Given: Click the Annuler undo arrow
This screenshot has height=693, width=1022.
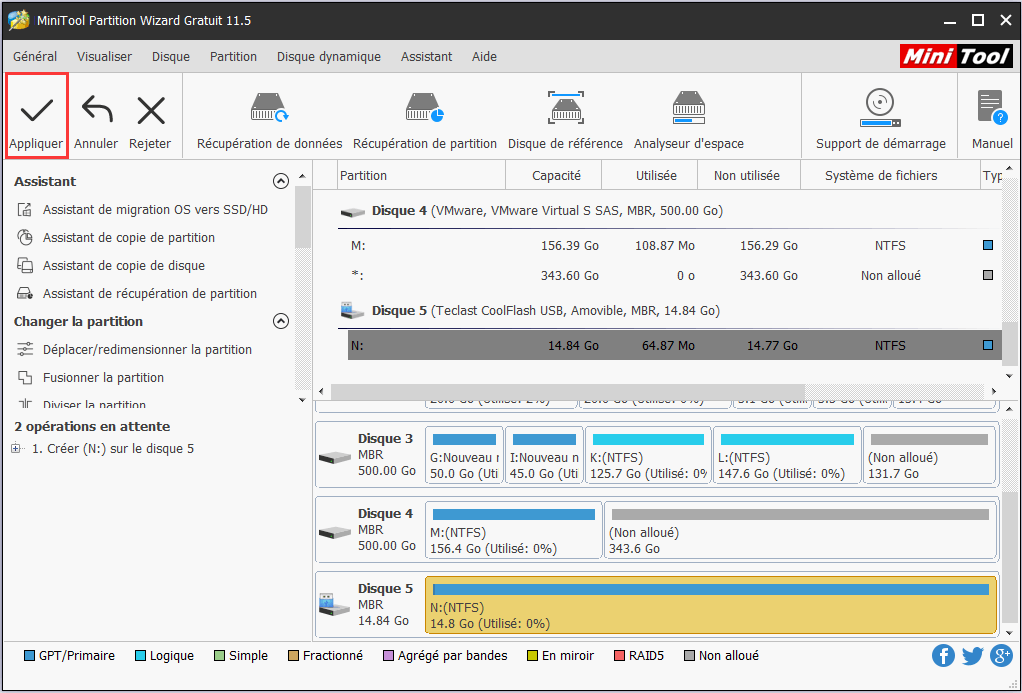Looking at the screenshot, I should (x=96, y=110).
